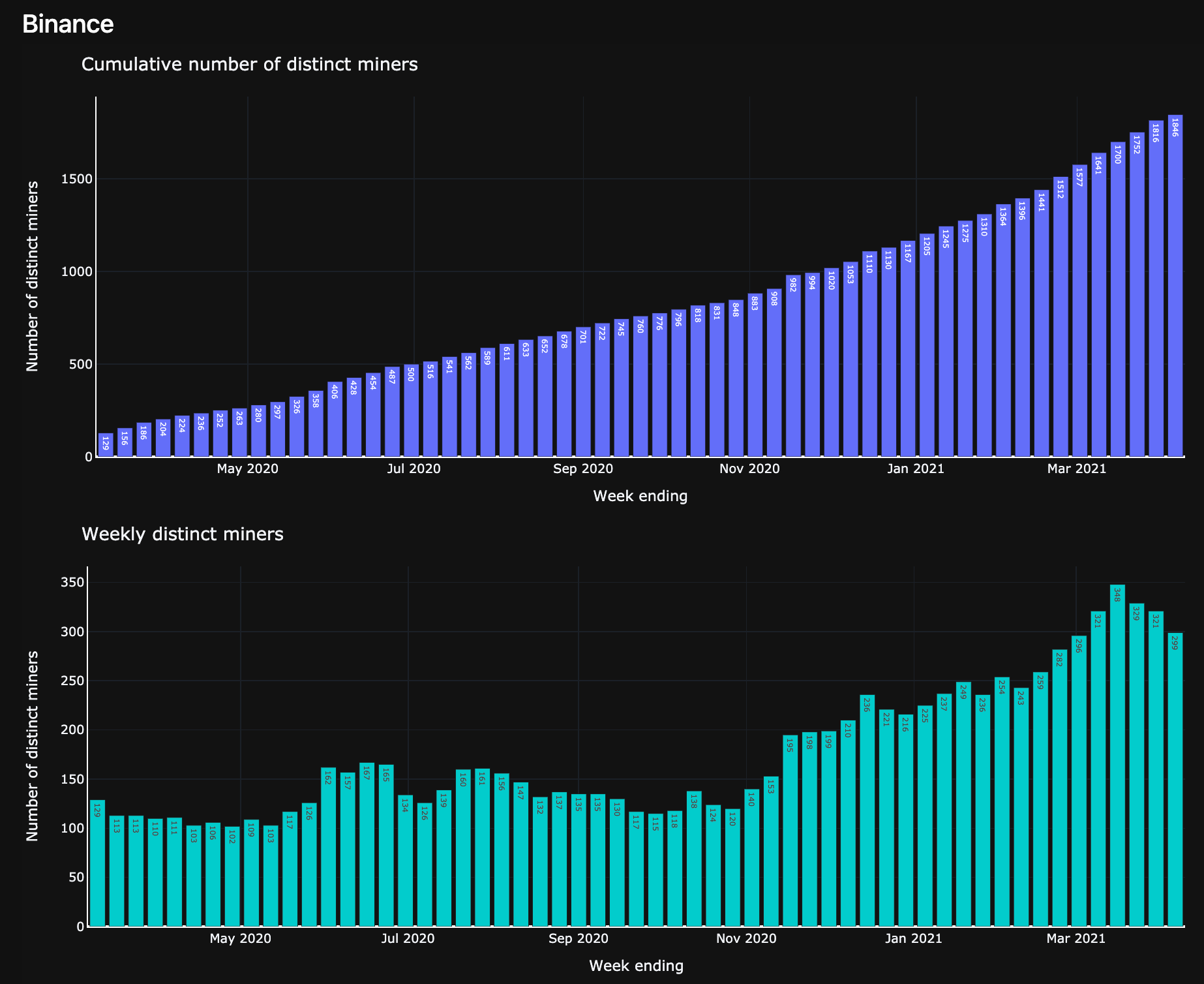Select the weekly bar labeled 259
1204x984 pixels.
tap(1040, 799)
